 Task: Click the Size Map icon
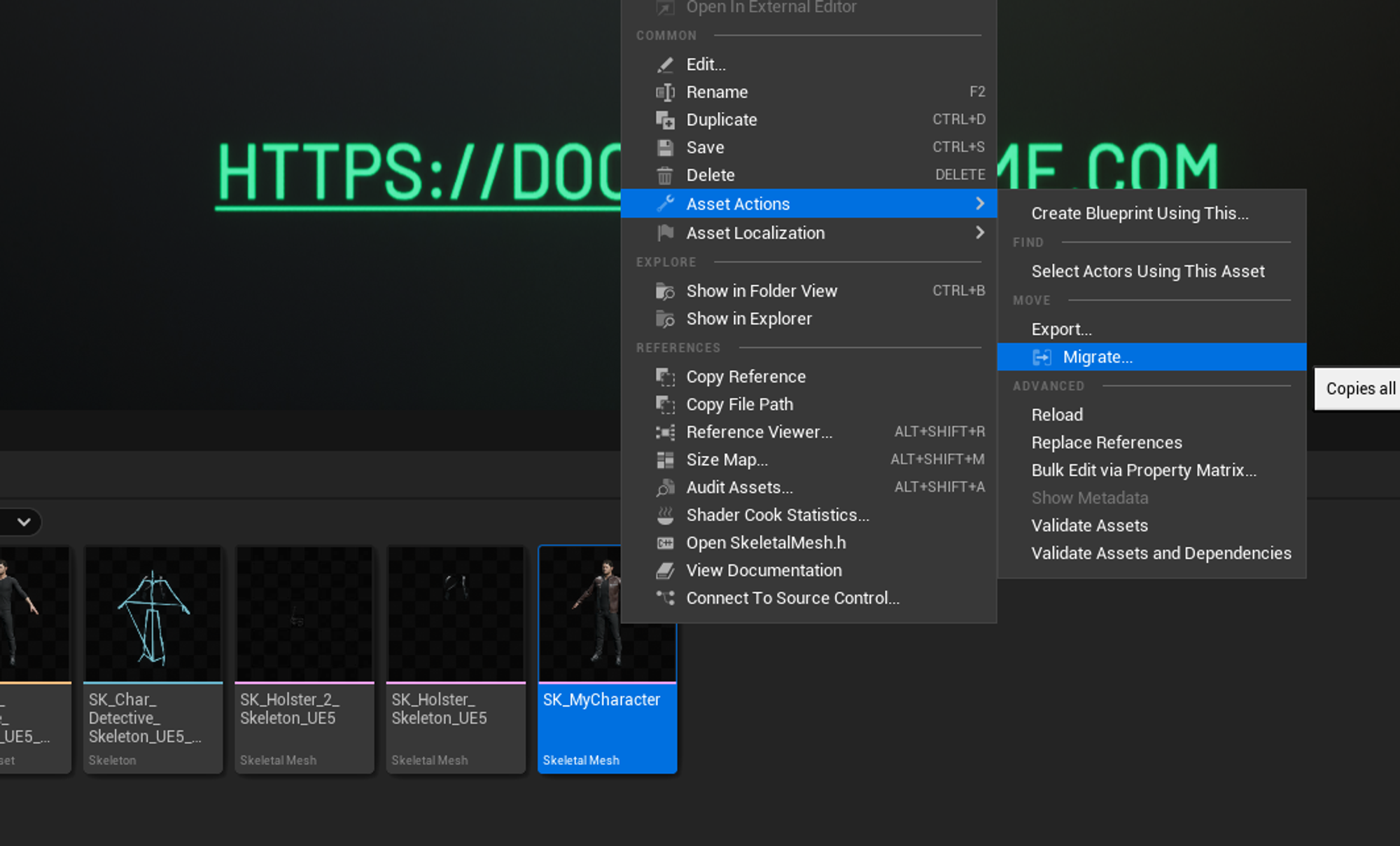665,460
